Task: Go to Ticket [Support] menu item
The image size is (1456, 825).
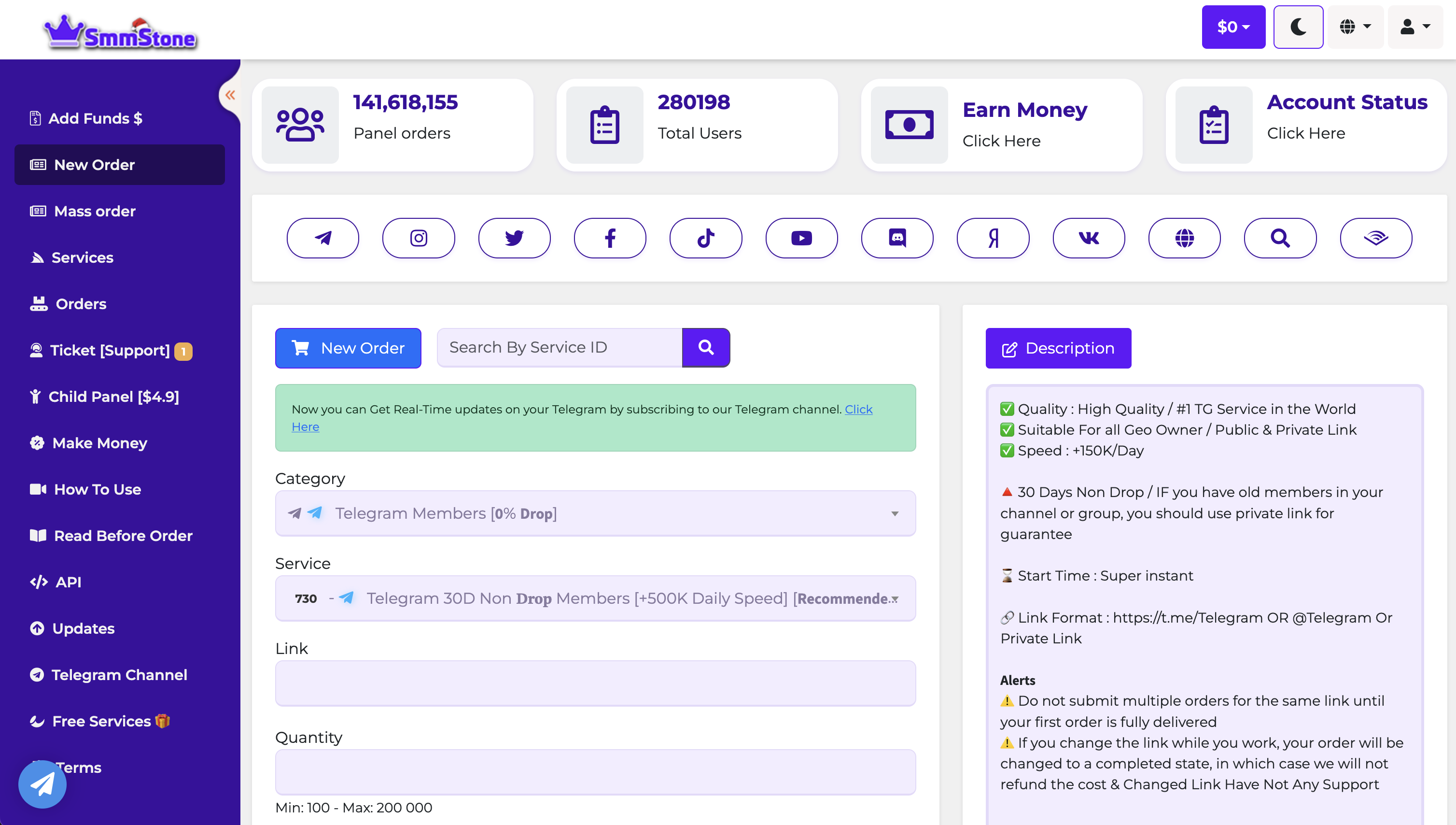Action: (109, 350)
